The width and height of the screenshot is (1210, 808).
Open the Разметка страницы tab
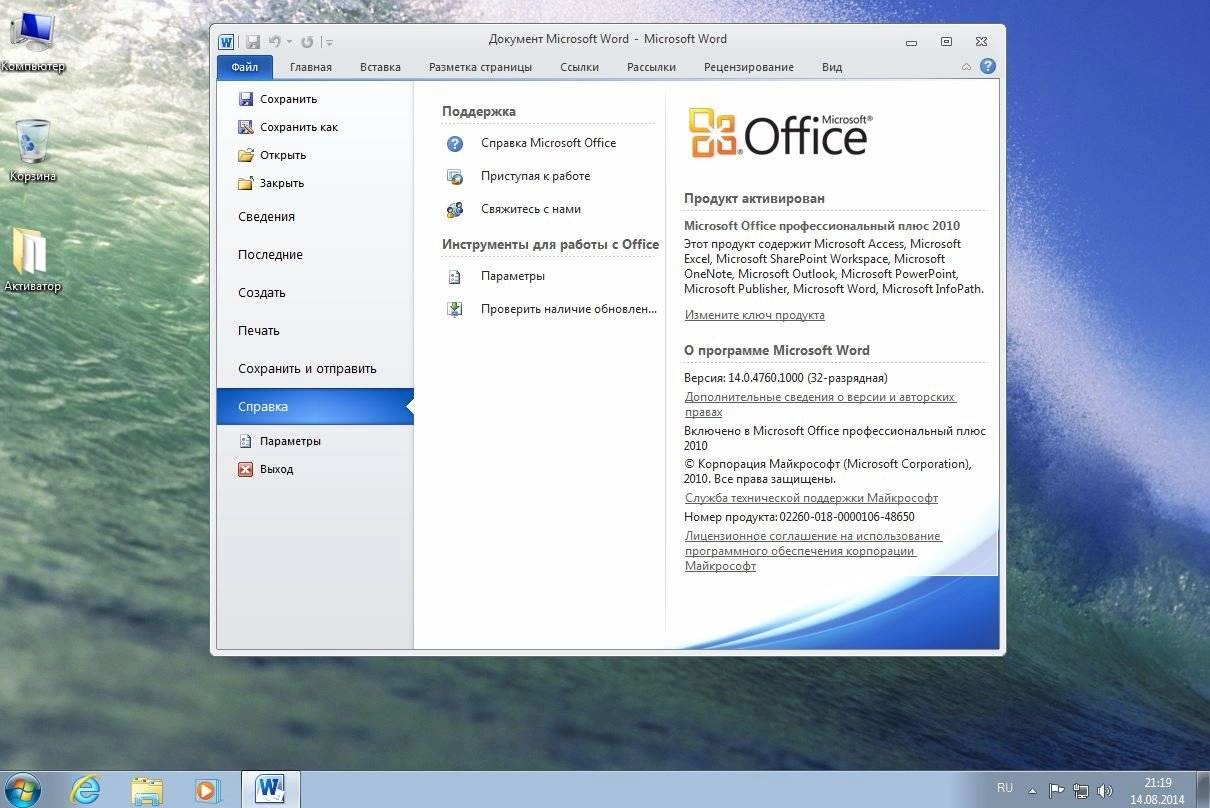point(480,67)
